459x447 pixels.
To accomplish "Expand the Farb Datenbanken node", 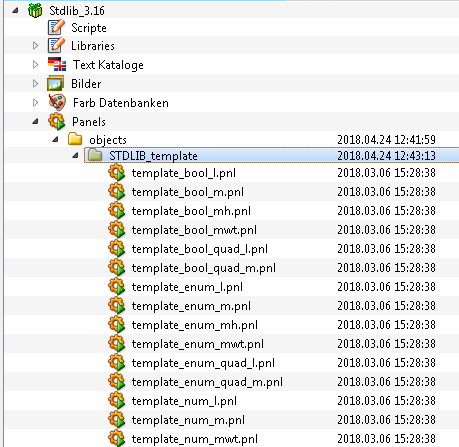I will click(35, 102).
